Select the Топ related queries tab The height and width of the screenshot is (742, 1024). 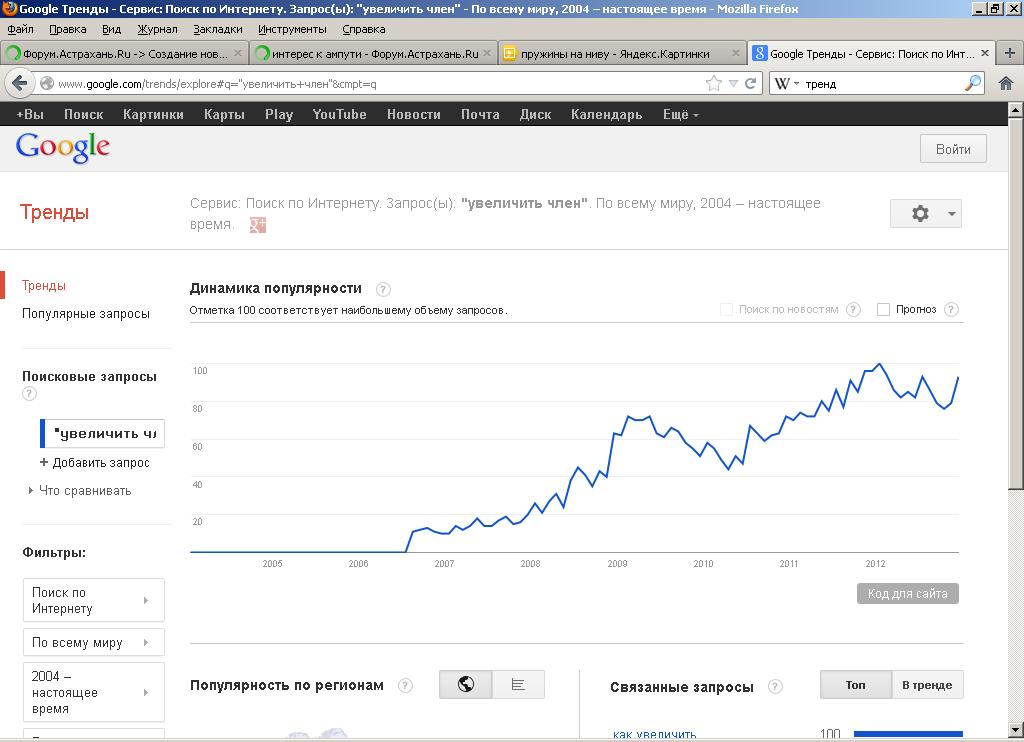856,685
